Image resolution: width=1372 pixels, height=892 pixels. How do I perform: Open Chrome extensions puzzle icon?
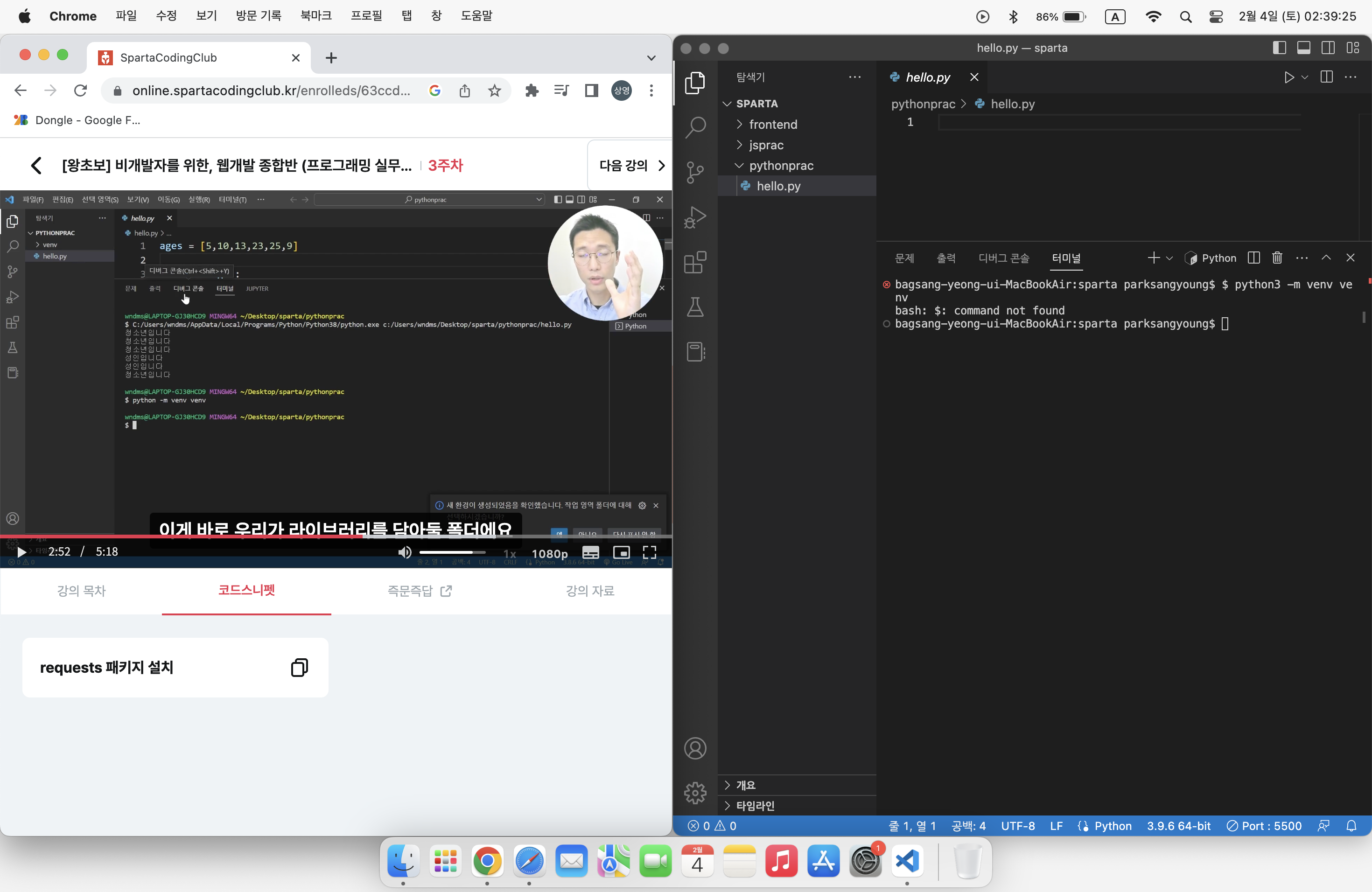pos(532,91)
